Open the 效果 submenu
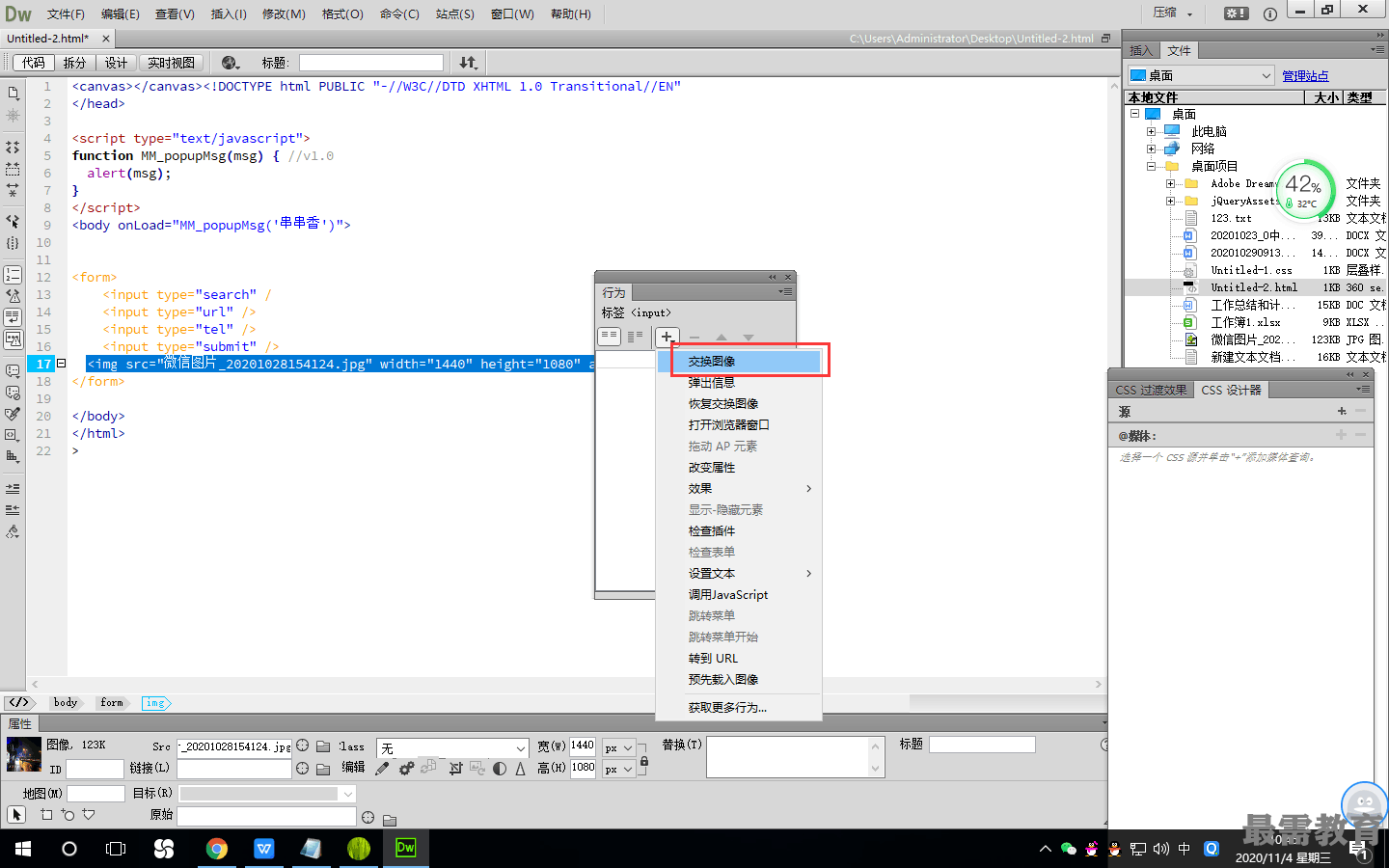Viewport: 1389px width, 868px height. (x=740, y=489)
